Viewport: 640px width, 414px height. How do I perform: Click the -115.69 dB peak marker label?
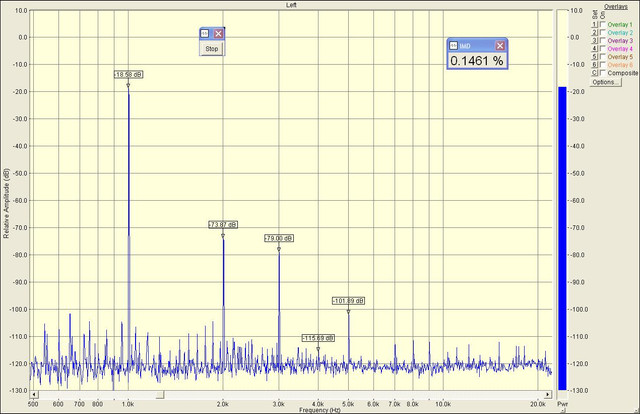(318, 338)
